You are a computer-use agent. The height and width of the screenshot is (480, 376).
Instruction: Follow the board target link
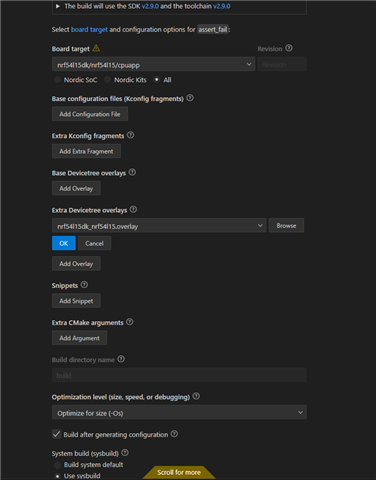pyautogui.click(x=89, y=29)
